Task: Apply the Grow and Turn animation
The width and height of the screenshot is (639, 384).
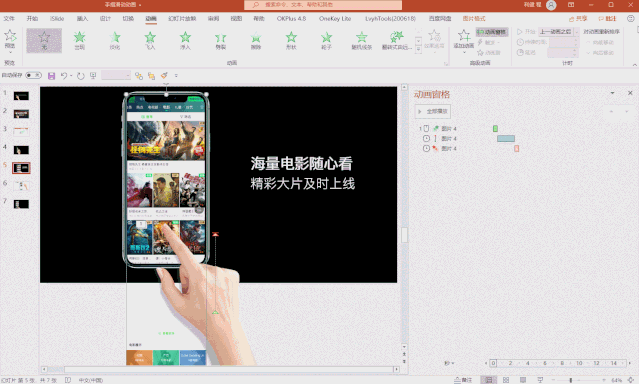Action: point(397,40)
